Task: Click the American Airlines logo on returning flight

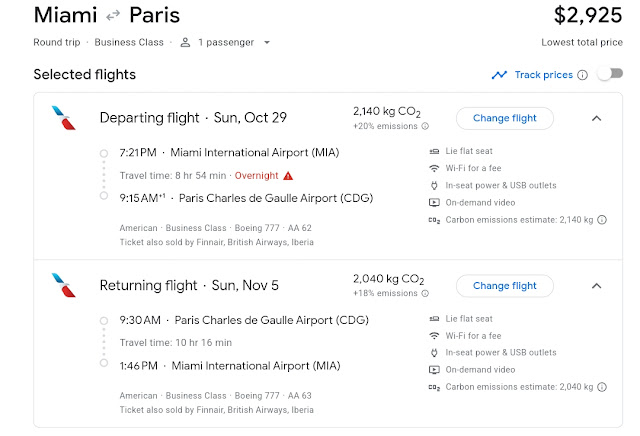Action: [x=63, y=287]
